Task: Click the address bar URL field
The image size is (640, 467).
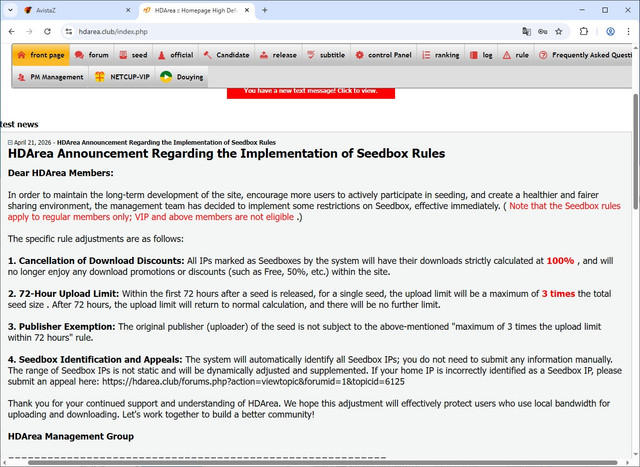Action: (294, 31)
